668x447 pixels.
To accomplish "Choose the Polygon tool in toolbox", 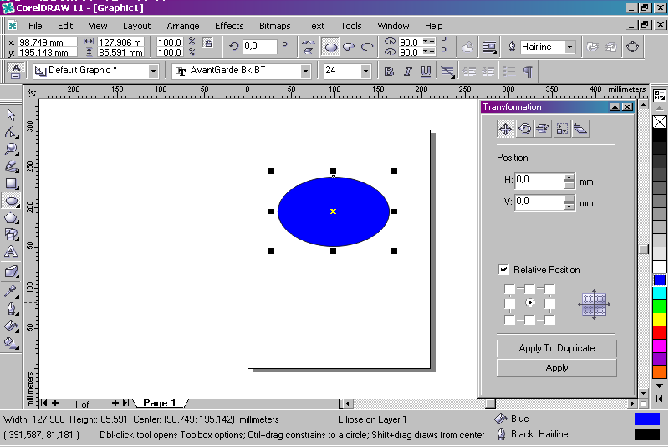I will point(11,218).
